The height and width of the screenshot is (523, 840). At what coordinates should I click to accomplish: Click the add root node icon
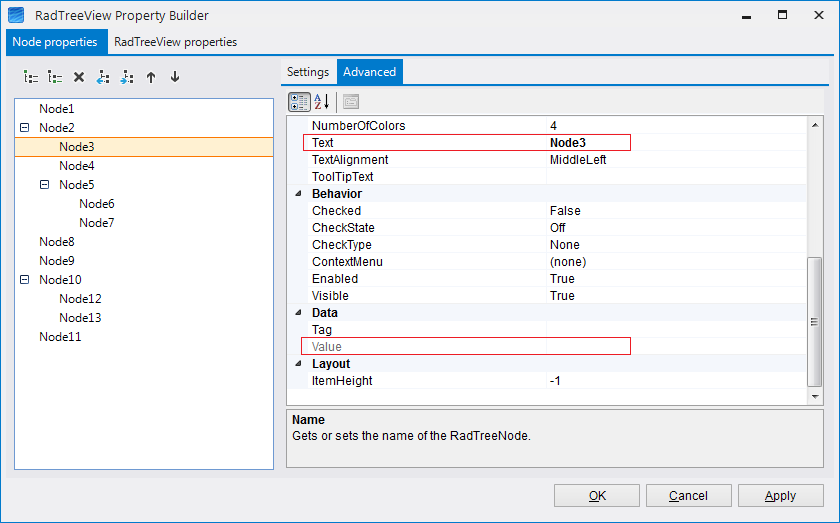point(31,77)
